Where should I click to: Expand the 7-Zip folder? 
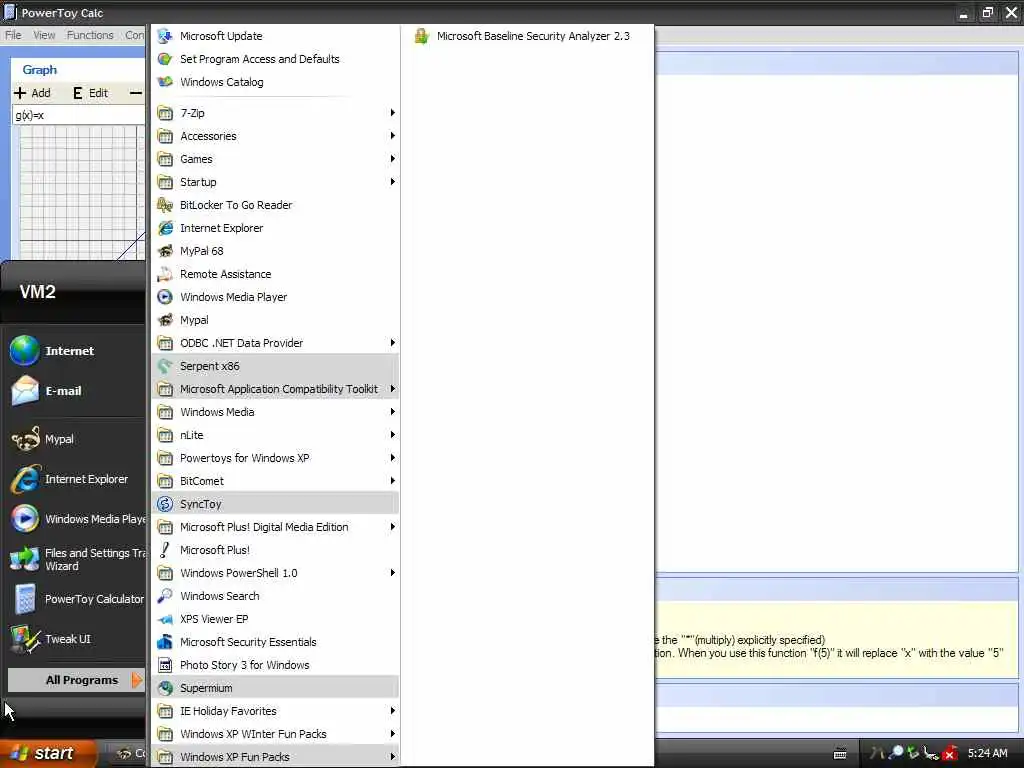(x=275, y=113)
